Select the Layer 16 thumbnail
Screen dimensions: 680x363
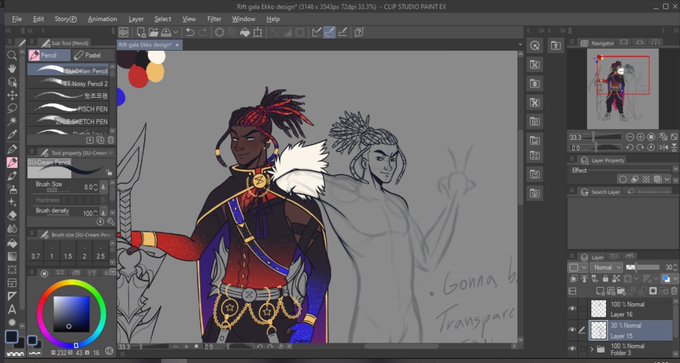[598, 308]
